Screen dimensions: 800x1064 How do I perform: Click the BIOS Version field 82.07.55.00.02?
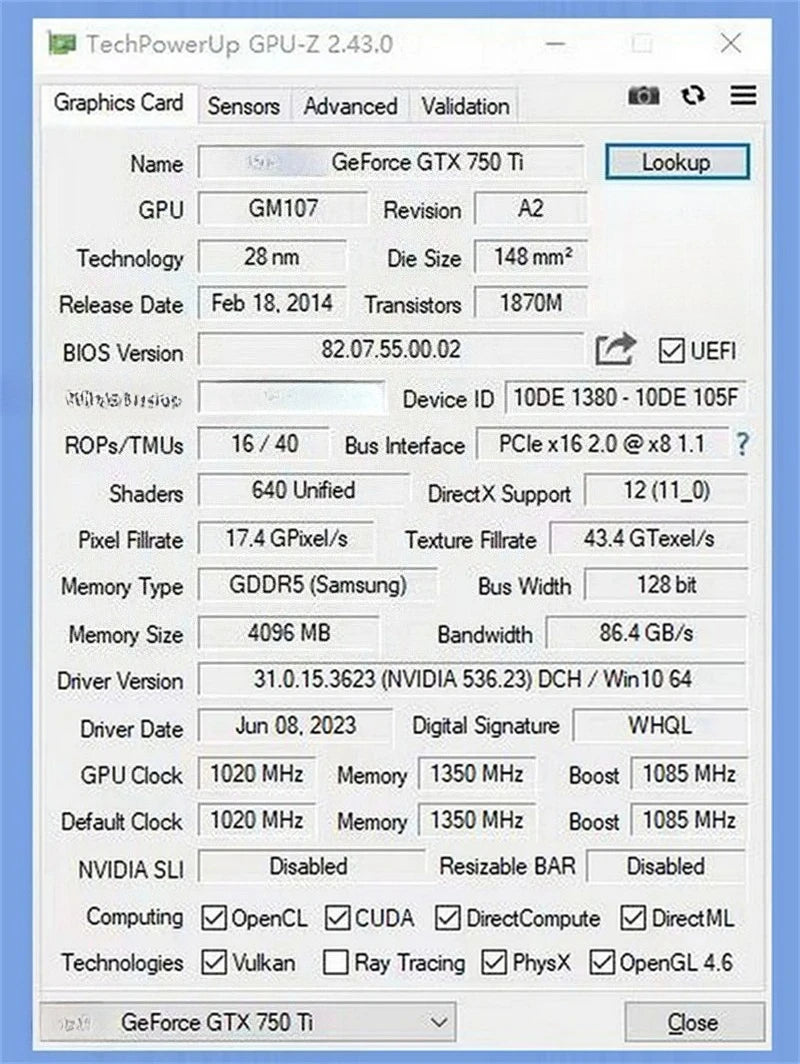[391, 350]
